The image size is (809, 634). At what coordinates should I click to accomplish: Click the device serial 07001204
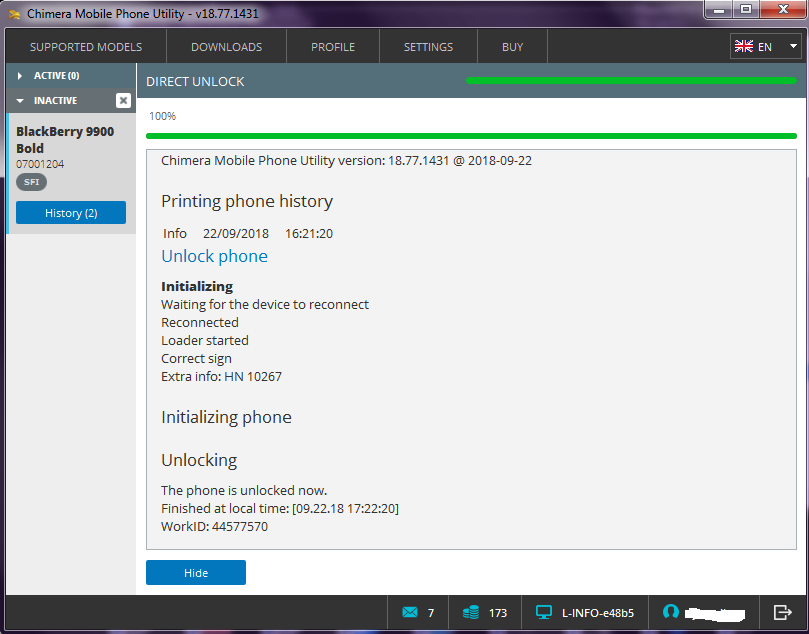pos(40,164)
